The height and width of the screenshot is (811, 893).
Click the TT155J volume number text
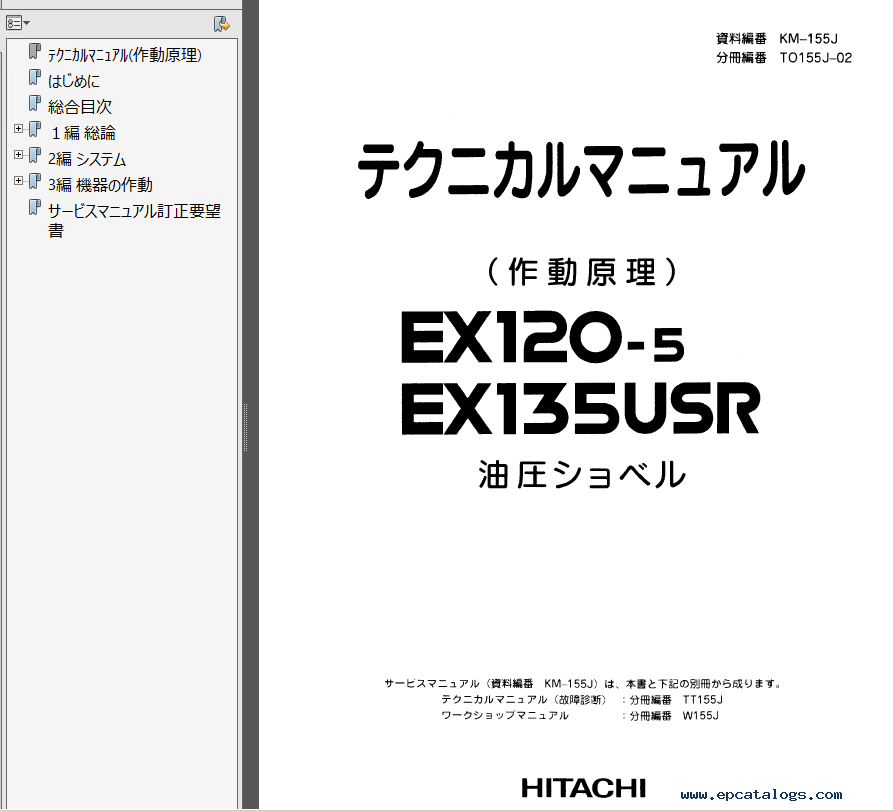coord(703,699)
